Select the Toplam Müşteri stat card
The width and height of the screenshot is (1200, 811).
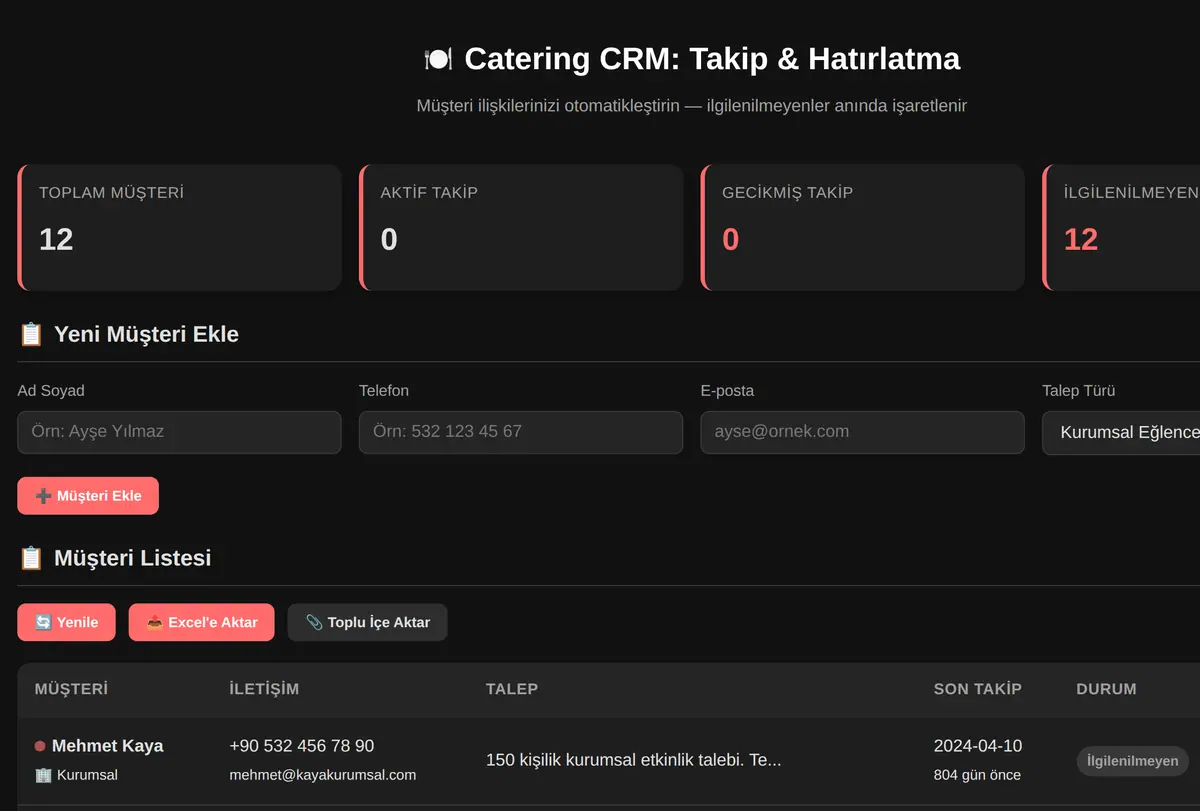(179, 228)
